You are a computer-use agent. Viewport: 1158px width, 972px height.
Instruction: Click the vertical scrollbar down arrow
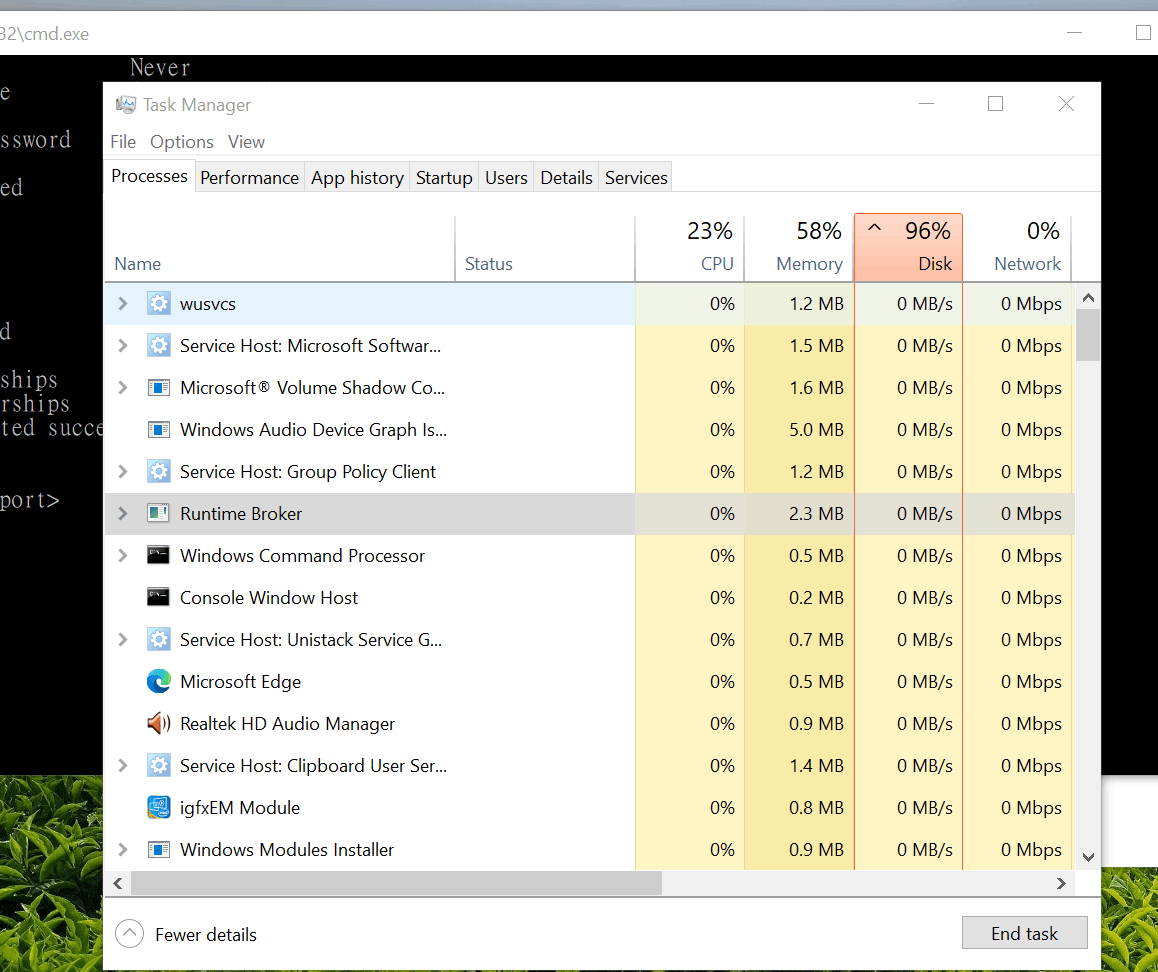coord(1088,858)
